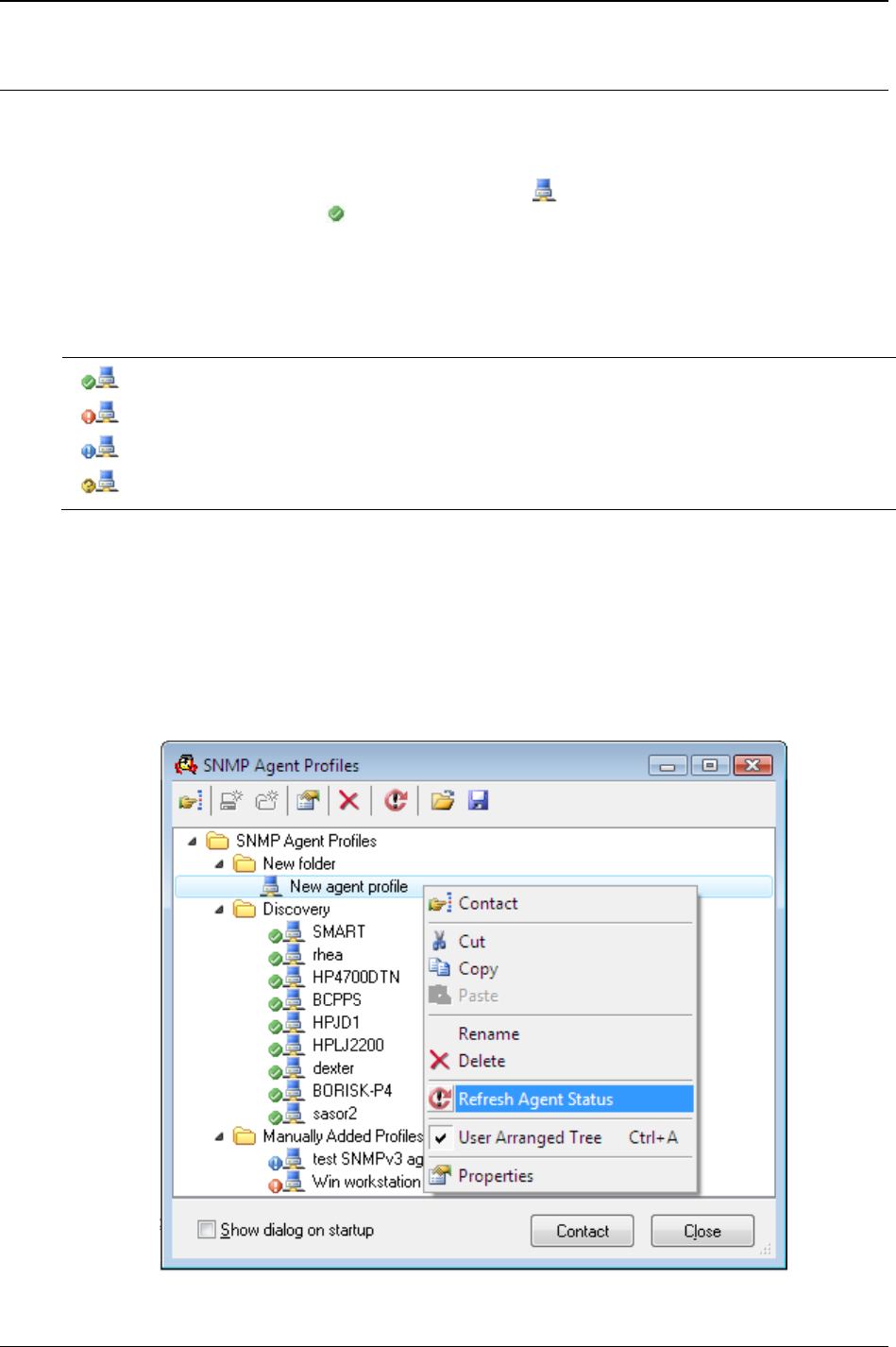The width and height of the screenshot is (896, 1347).
Task: Click the sasor2 agent status icon
Action: pyautogui.click(x=275, y=1117)
